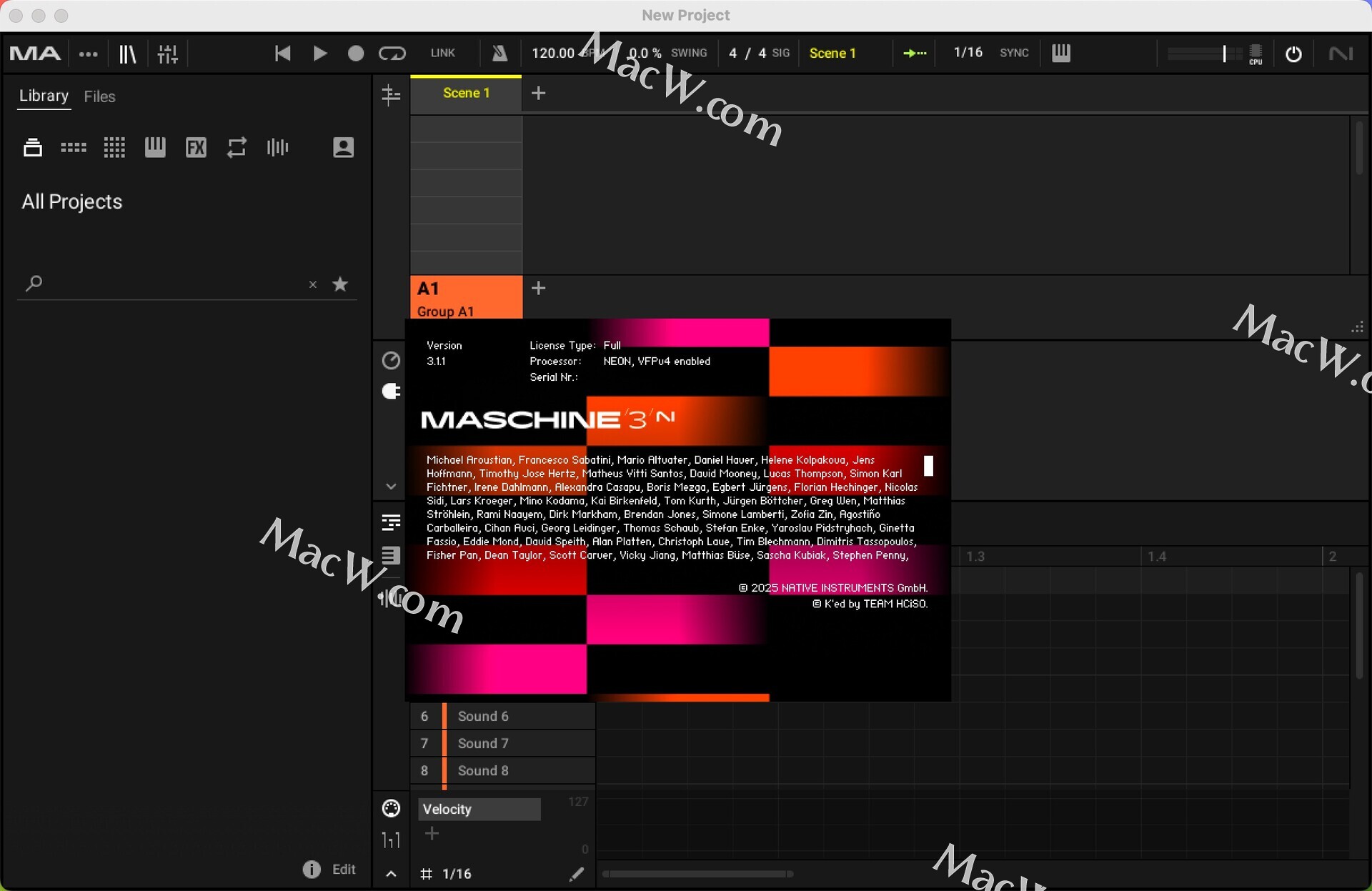Toggle the arranger view icon left of Scene 1
1372x891 pixels.
391,94
